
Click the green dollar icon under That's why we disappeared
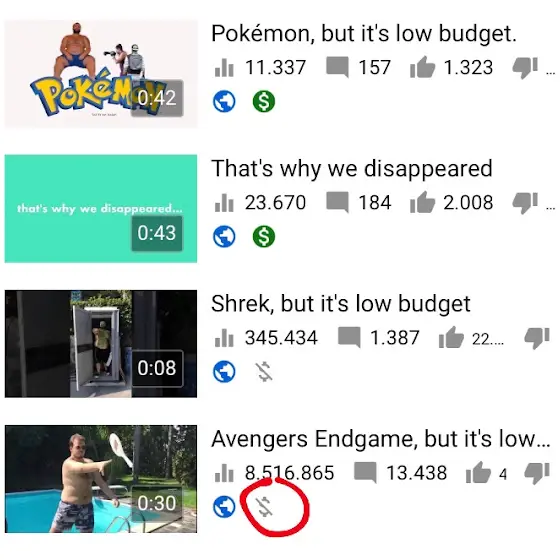[264, 236]
